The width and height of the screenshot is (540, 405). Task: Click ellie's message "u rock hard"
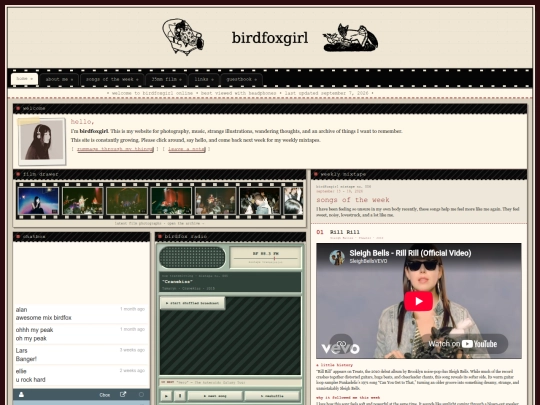(31, 380)
